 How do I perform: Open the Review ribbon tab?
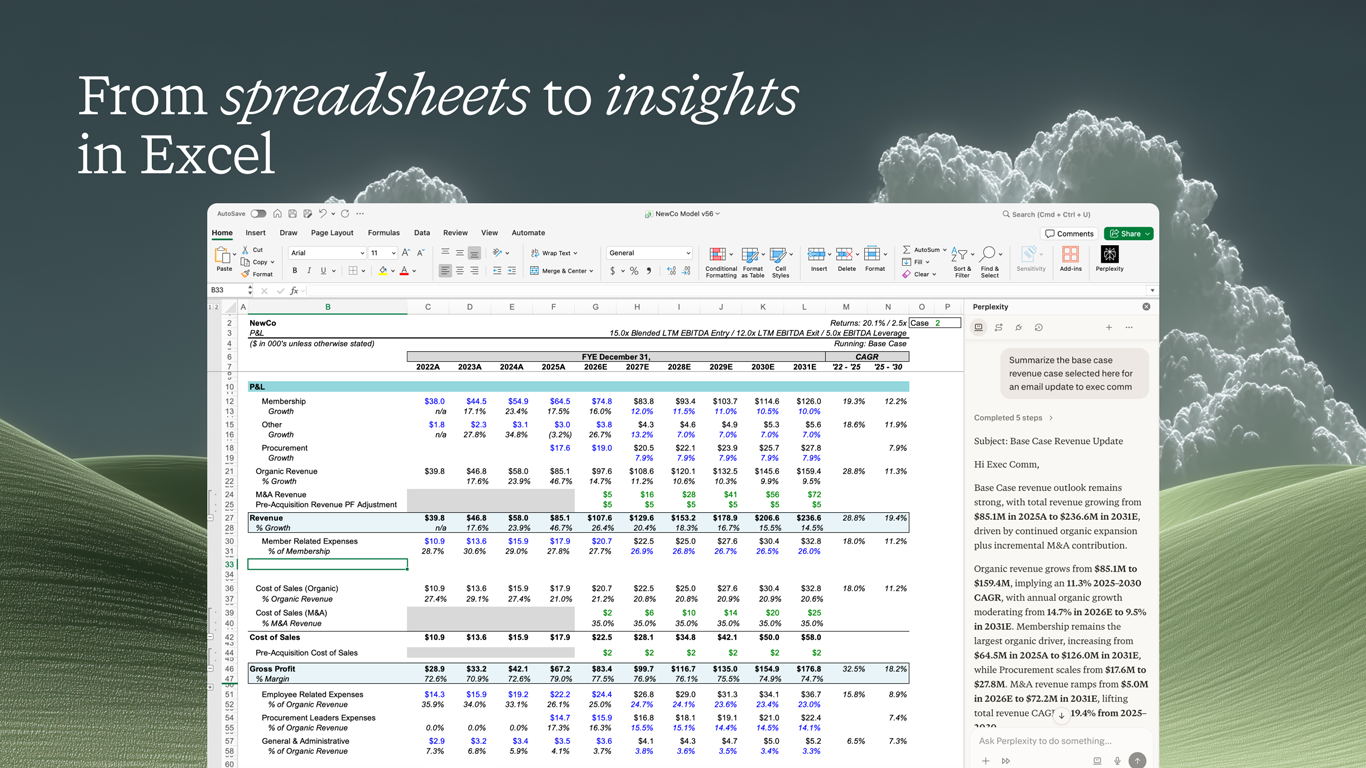(x=455, y=233)
